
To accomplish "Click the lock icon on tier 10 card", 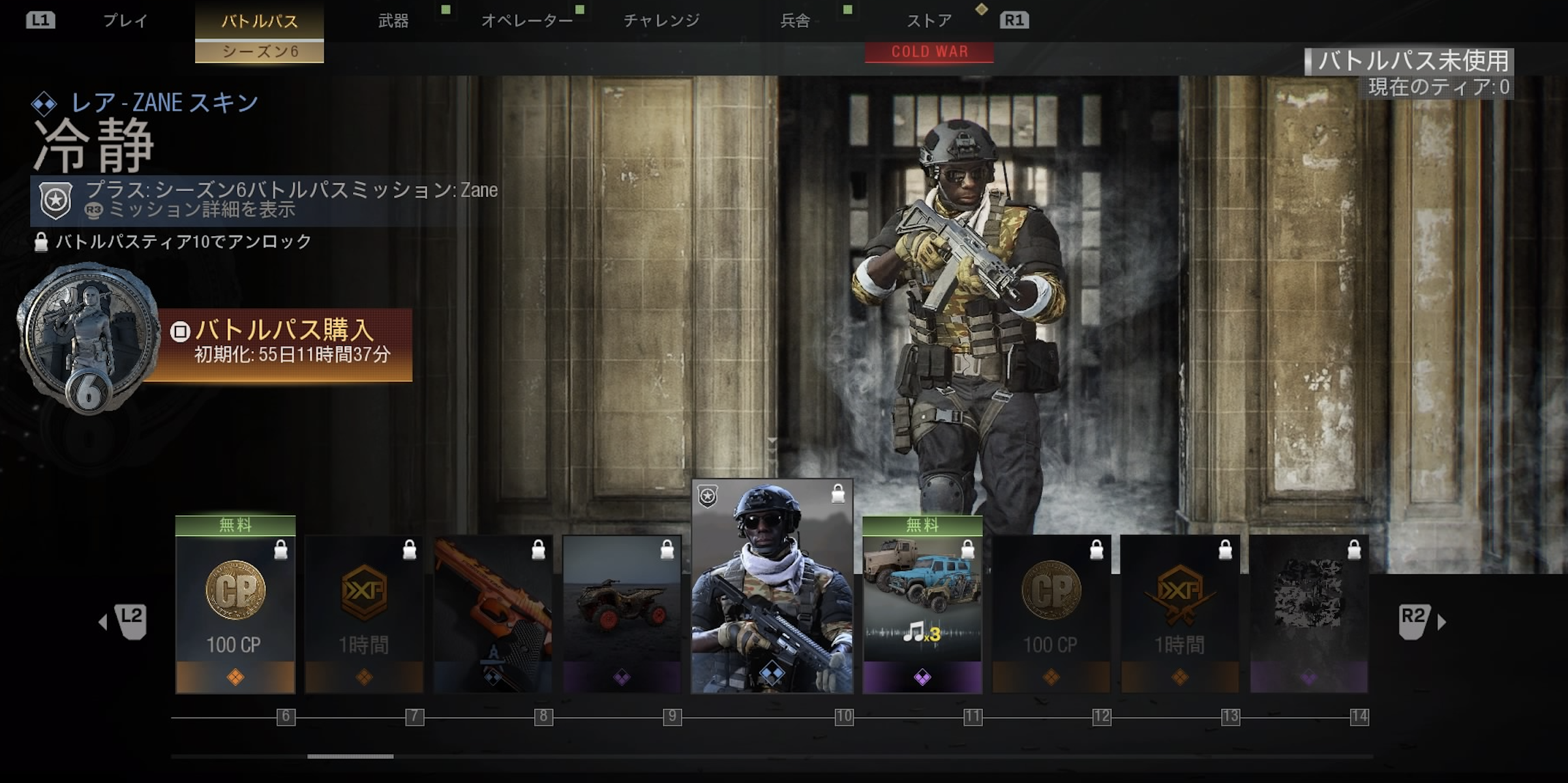I will click(x=838, y=494).
